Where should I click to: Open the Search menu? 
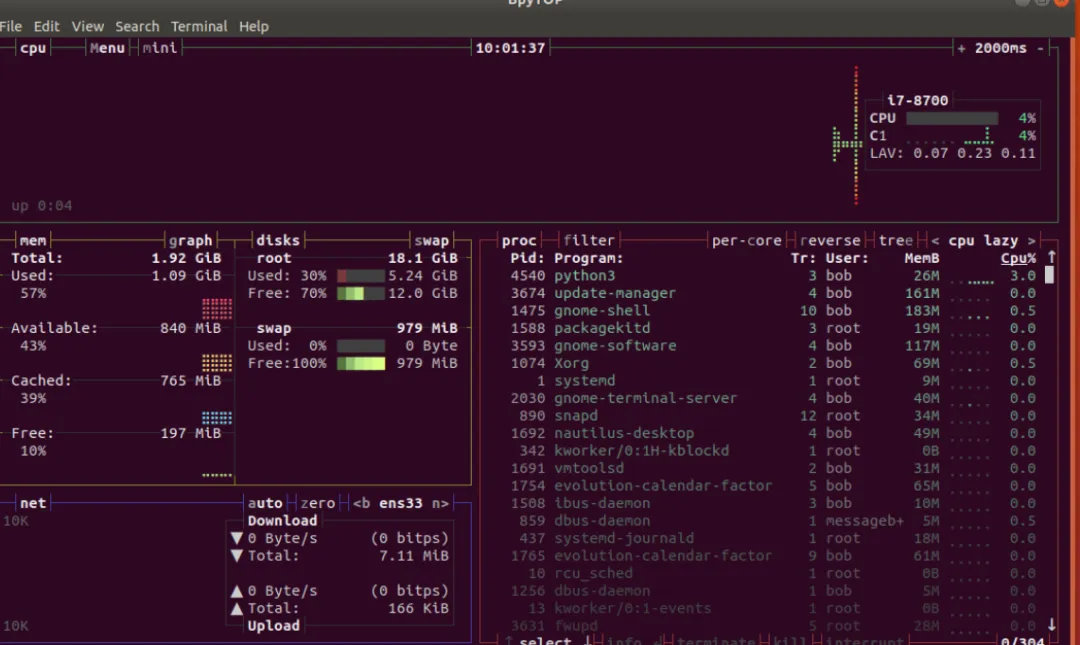137,26
